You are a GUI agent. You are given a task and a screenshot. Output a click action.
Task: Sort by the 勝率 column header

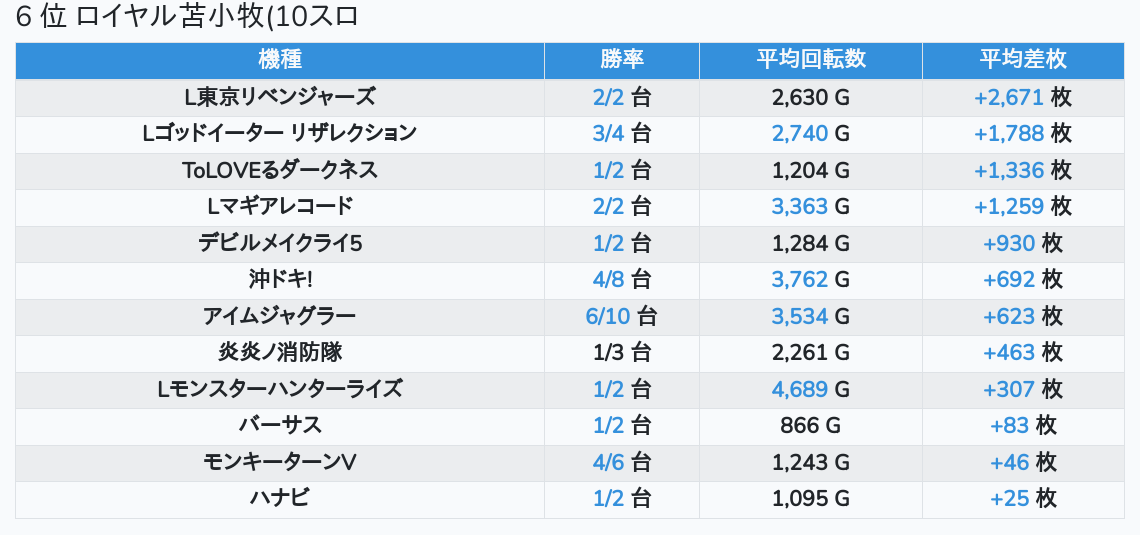[x=622, y=60]
